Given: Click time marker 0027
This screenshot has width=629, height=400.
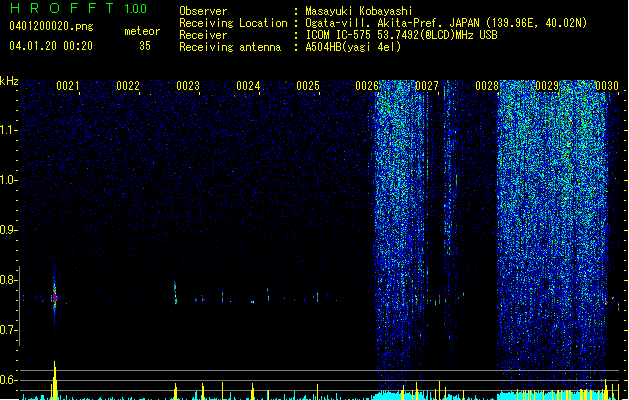Looking at the screenshot, I should [x=427, y=85].
